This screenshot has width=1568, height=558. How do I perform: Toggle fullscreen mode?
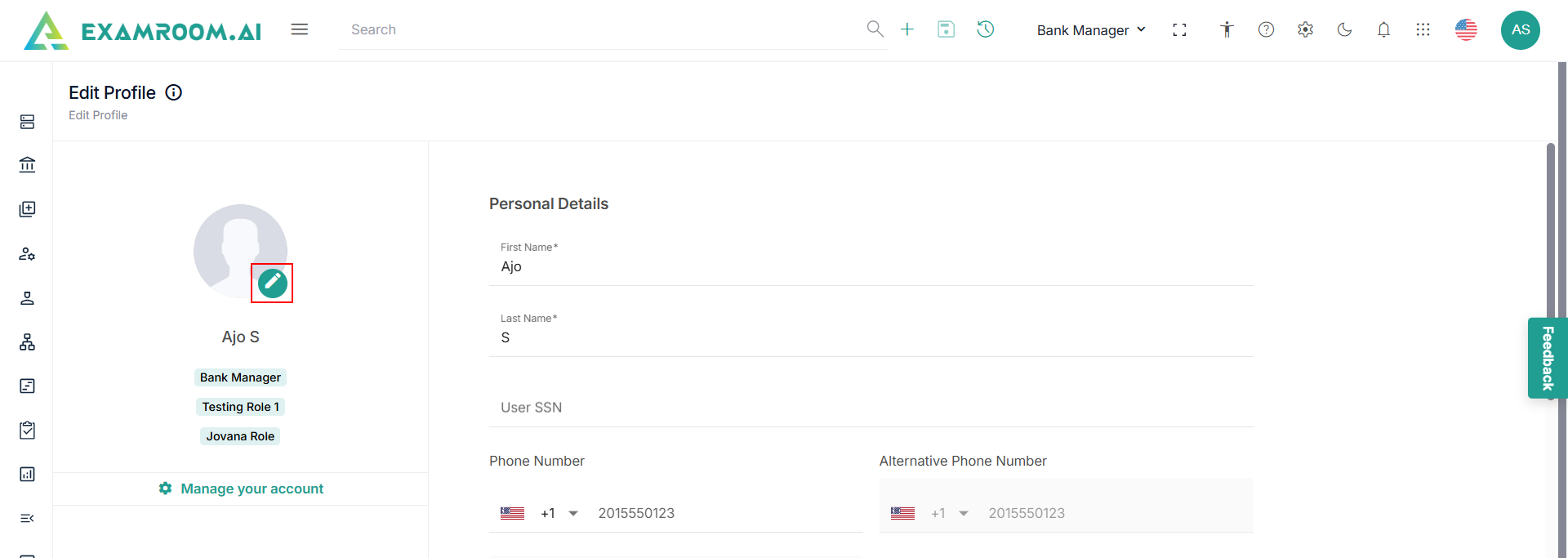(1179, 30)
